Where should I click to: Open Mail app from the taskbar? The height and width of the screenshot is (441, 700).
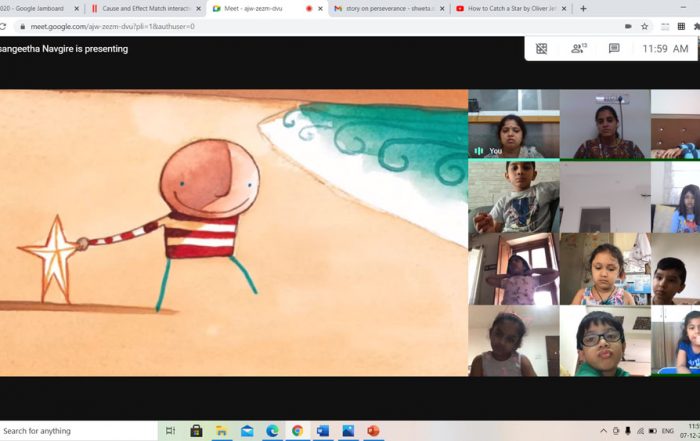pos(247,431)
